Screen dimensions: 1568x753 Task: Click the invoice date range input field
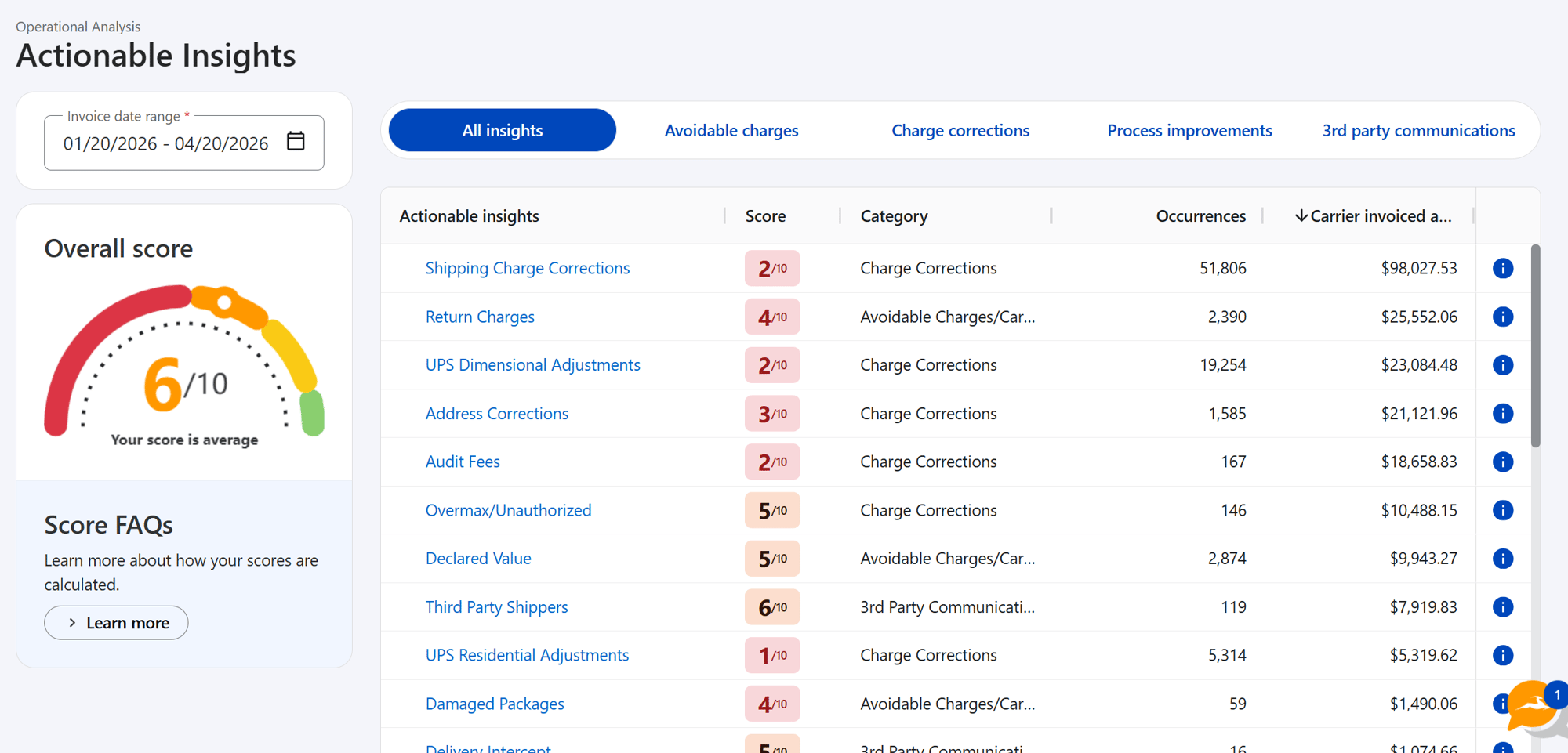pyautogui.click(x=166, y=143)
